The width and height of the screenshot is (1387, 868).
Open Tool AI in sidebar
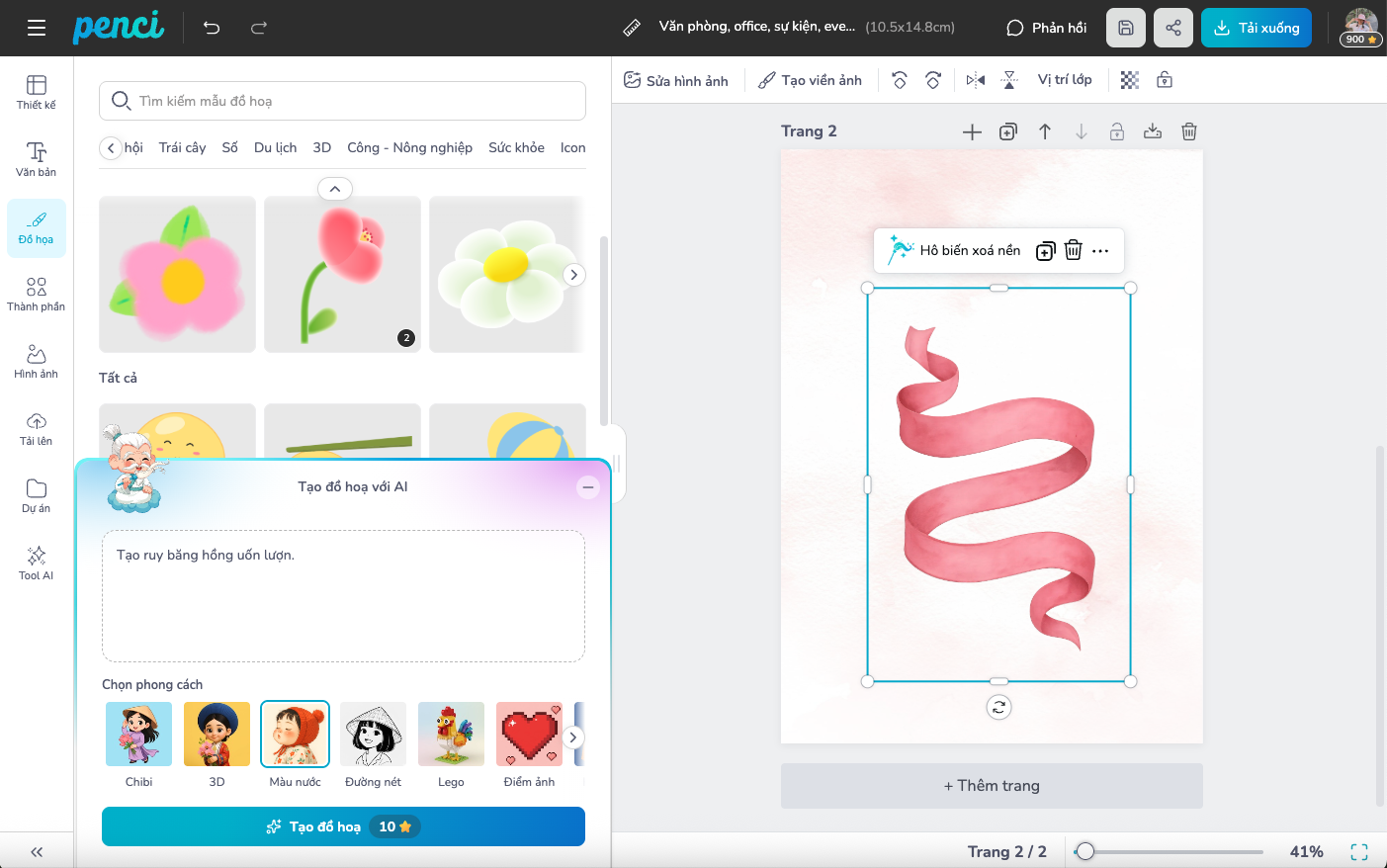click(37, 563)
